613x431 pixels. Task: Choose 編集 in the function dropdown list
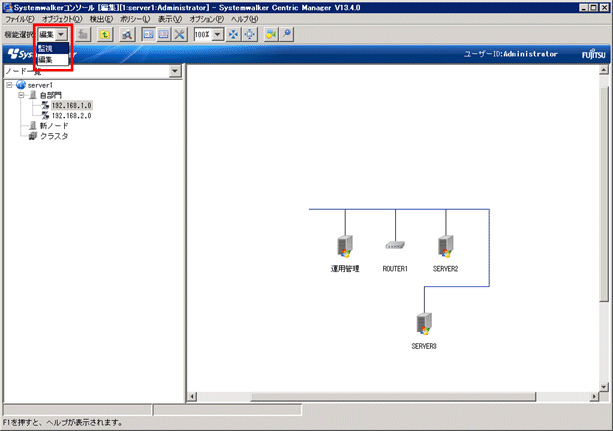tap(53, 59)
